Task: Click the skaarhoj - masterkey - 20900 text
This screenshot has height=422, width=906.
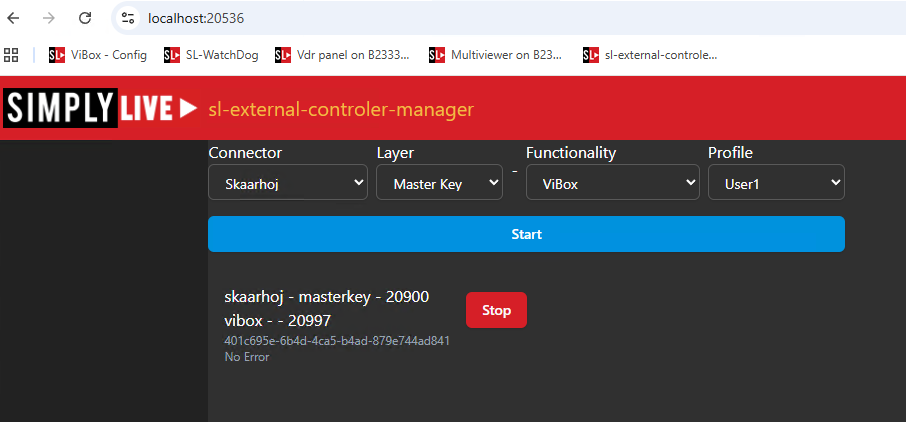Action: [x=326, y=297]
